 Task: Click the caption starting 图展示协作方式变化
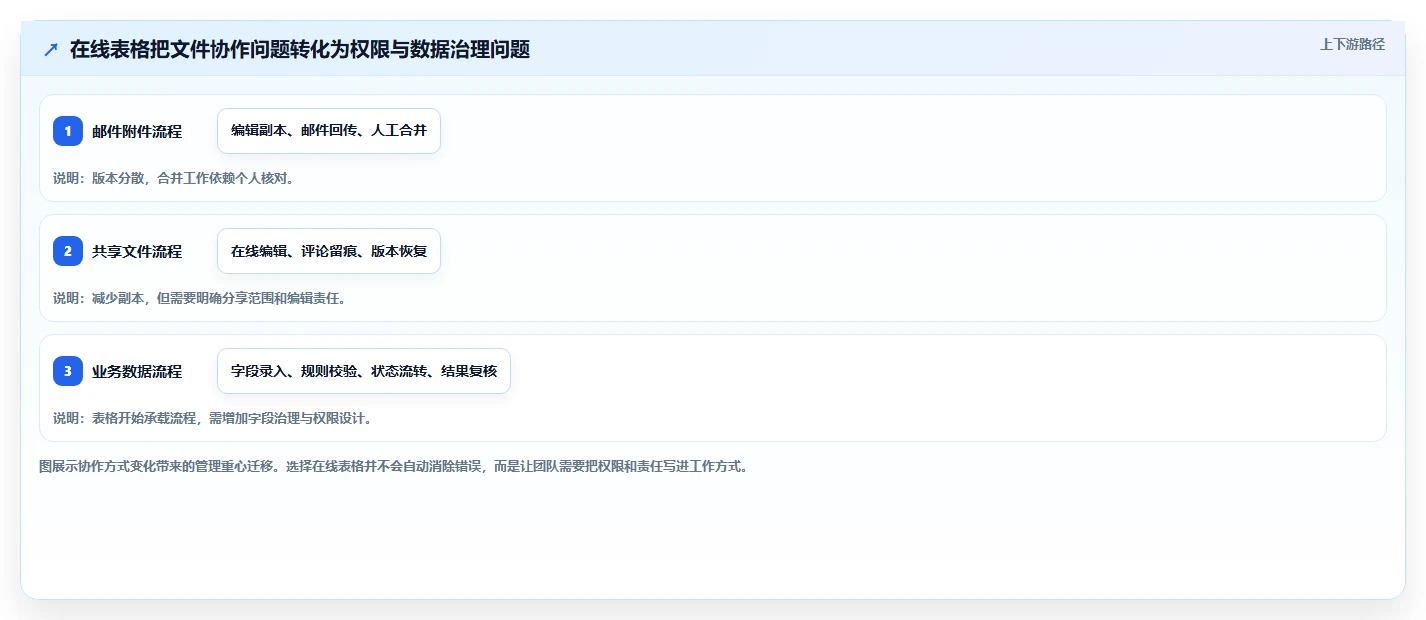[x=394, y=466]
